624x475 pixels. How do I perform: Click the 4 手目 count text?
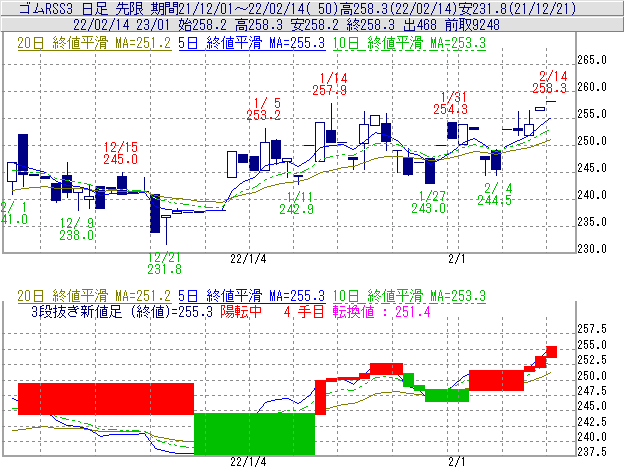[x=304, y=311]
